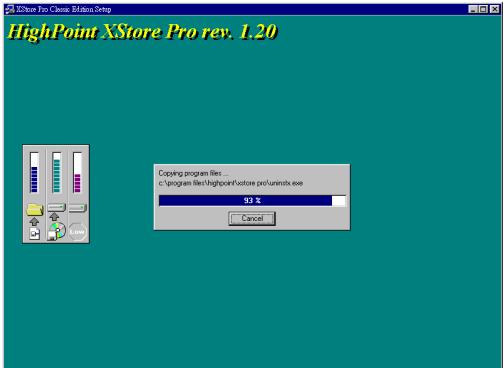Click the CD and floppy source media icon
Image resolution: width=504 pixels, height=368 pixels.
click(x=56, y=231)
